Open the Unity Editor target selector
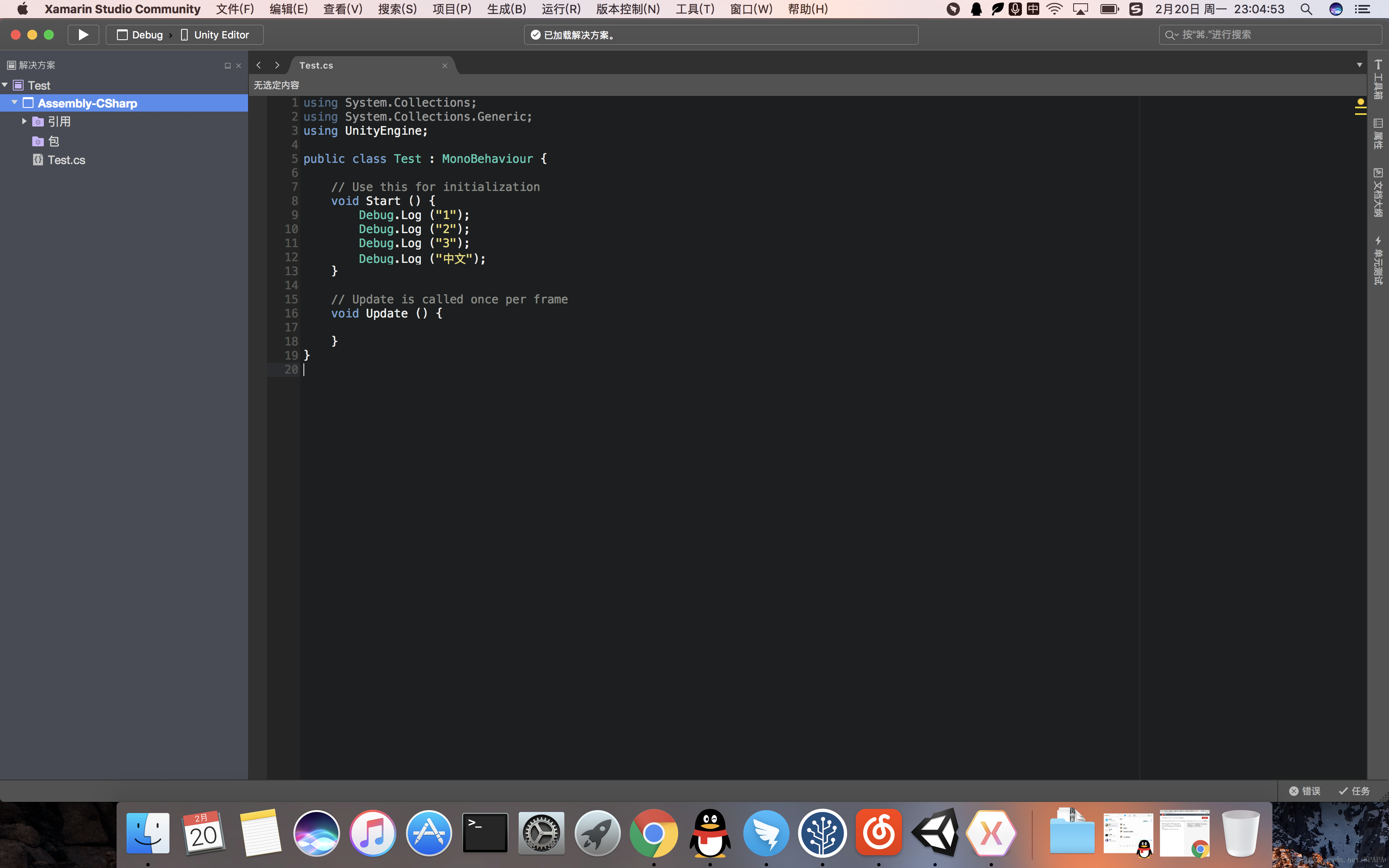Viewport: 1389px width, 868px height. click(215, 35)
